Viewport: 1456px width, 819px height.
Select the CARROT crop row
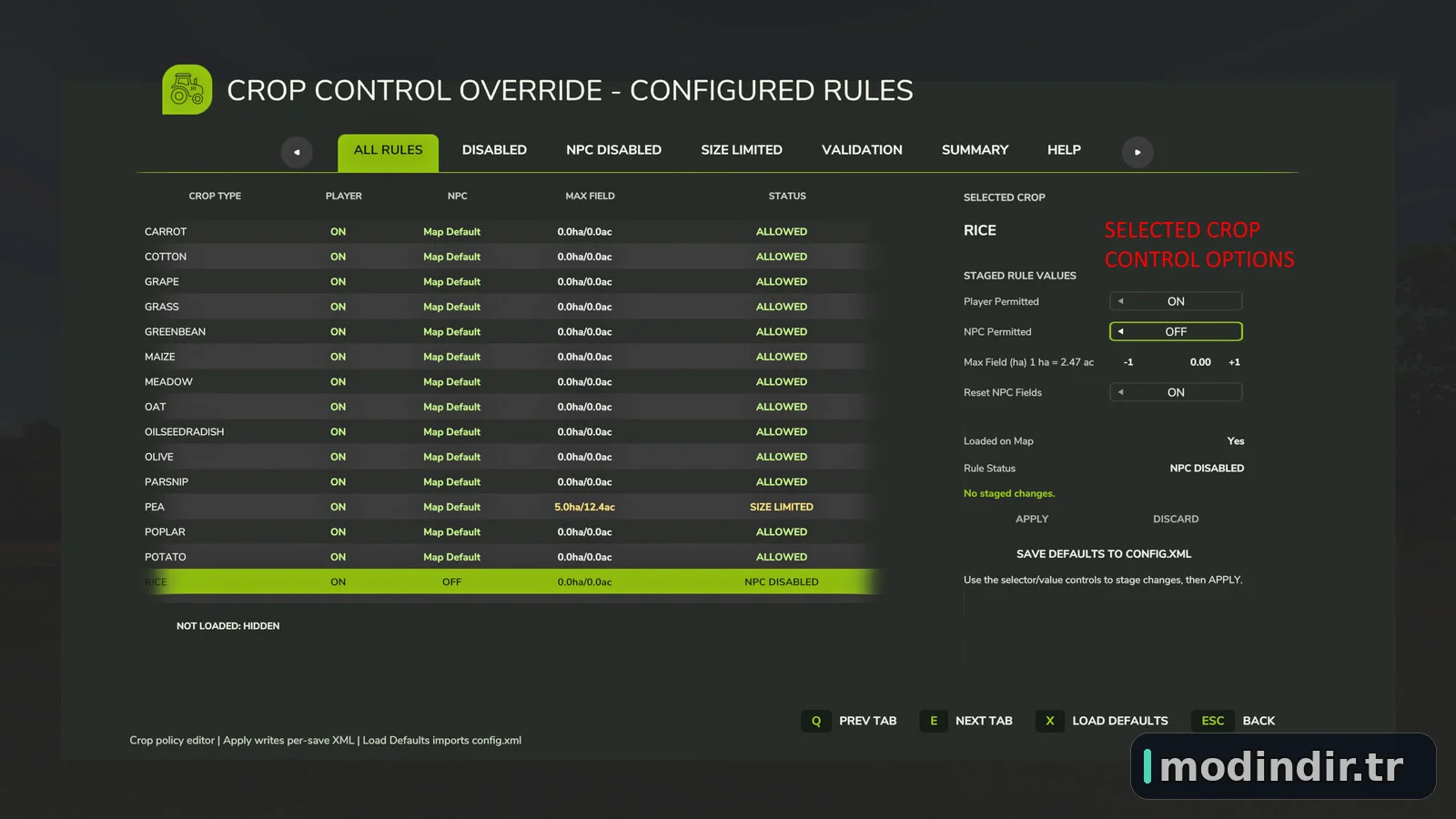click(x=510, y=231)
